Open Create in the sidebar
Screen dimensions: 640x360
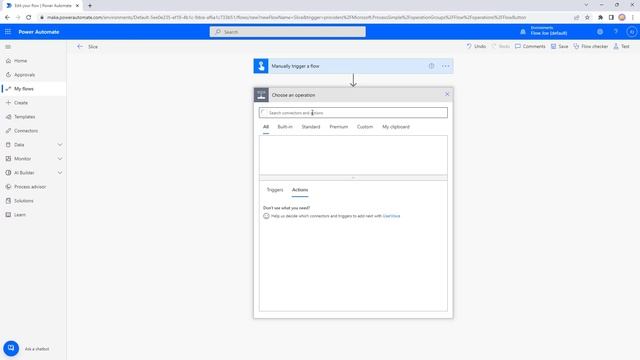[20, 103]
